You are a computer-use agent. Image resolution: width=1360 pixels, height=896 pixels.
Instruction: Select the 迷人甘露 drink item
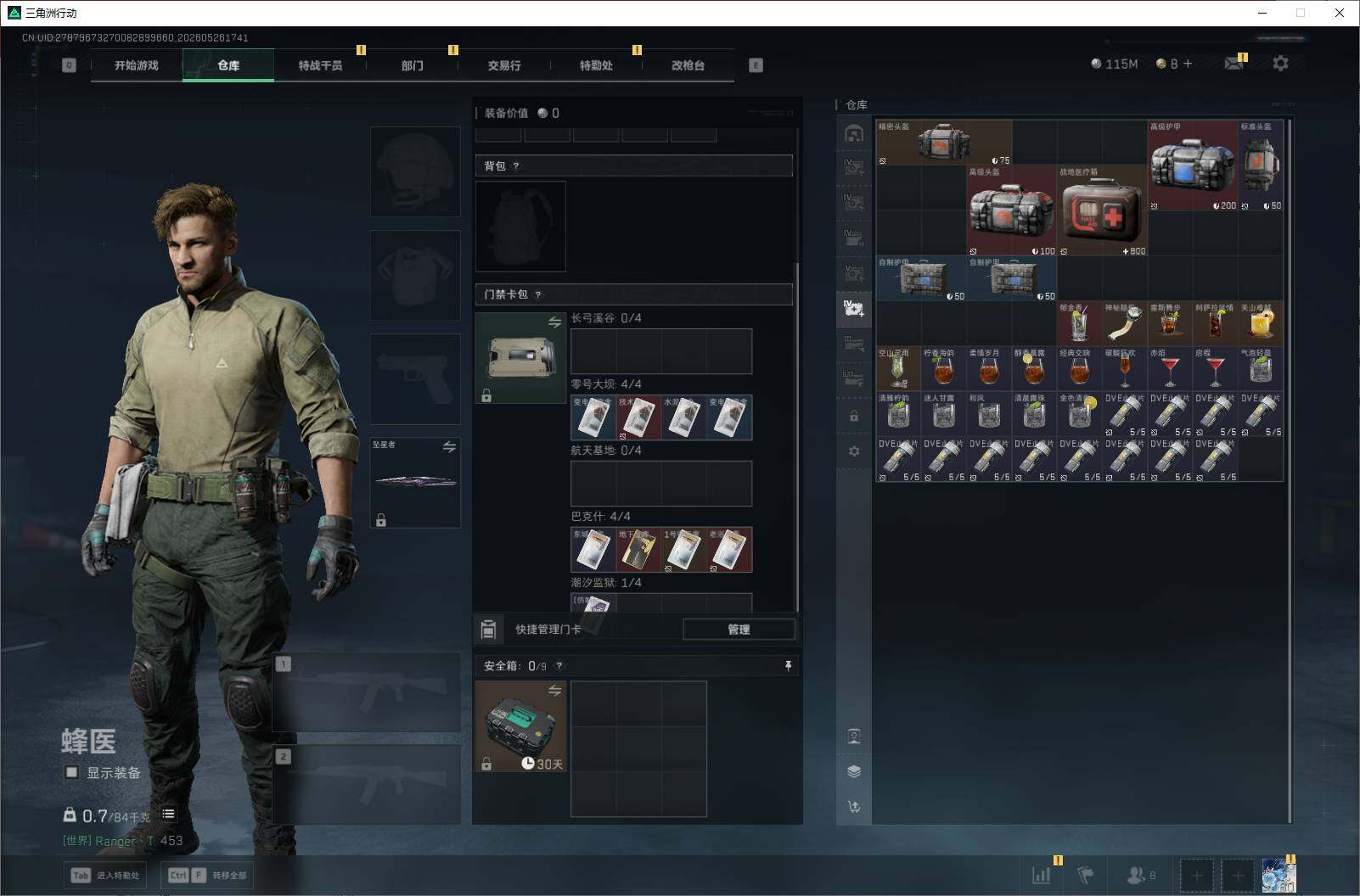point(944,414)
